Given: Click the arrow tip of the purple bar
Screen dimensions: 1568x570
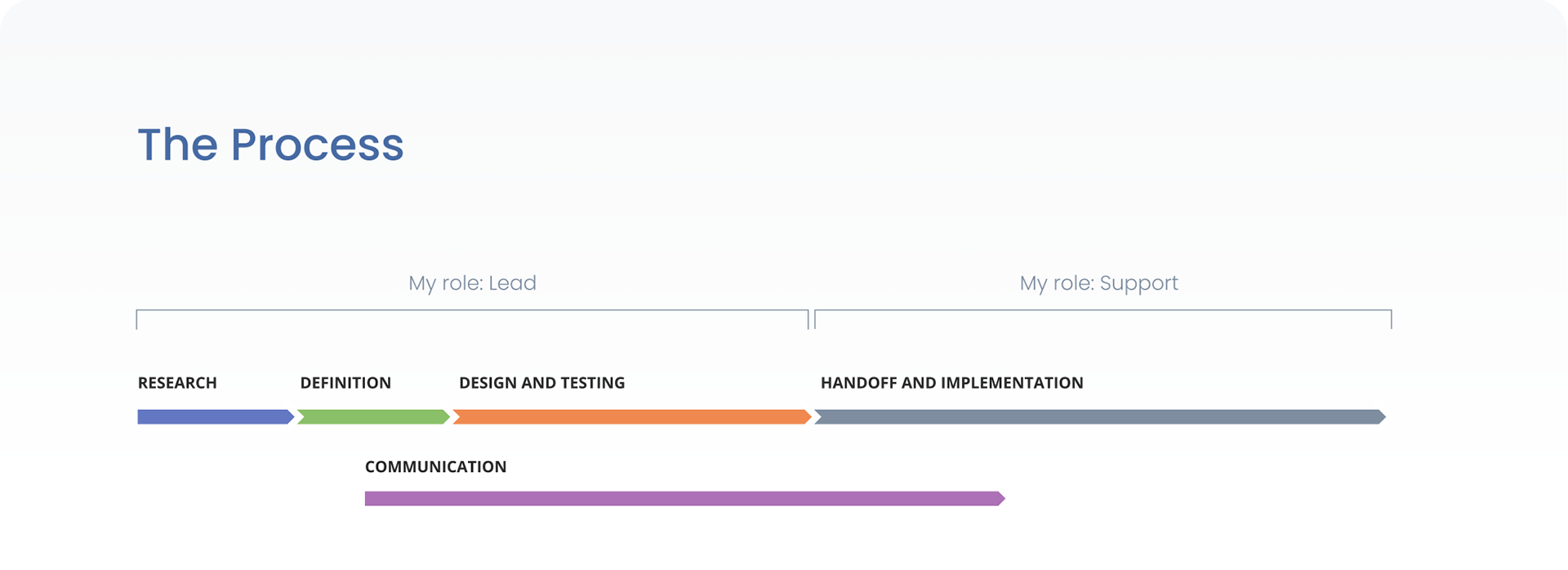Looking at the screenshot, I should coord(1001,499).
